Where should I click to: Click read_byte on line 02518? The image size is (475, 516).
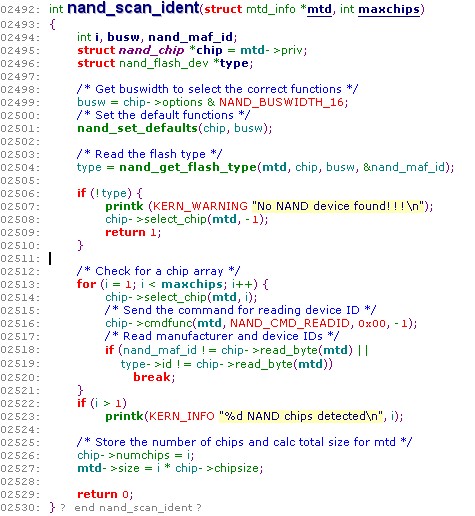[289, 350]
